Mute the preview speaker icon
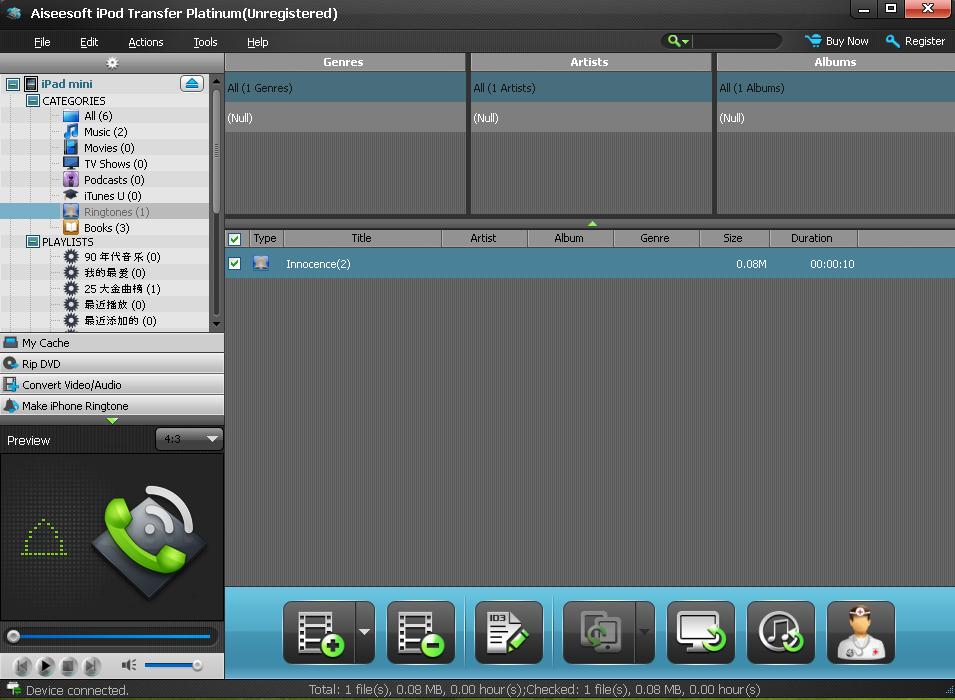 [129, 665]
